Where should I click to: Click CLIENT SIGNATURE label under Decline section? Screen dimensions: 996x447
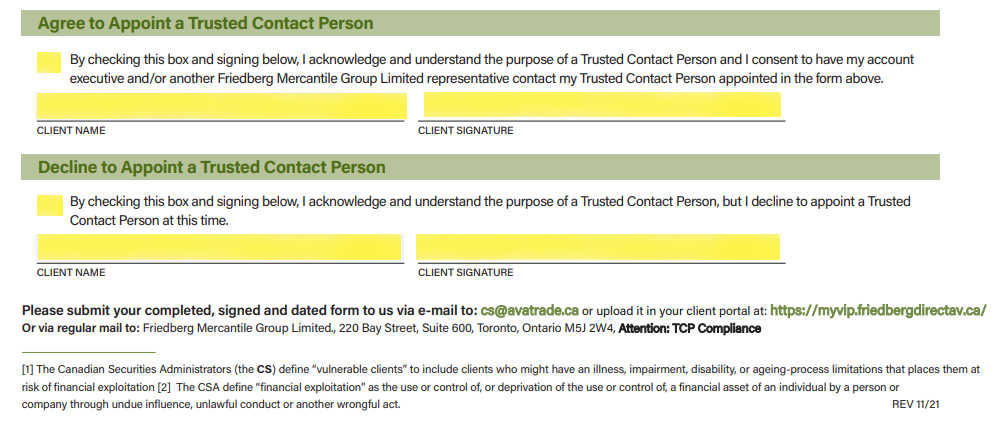(466, 272)
